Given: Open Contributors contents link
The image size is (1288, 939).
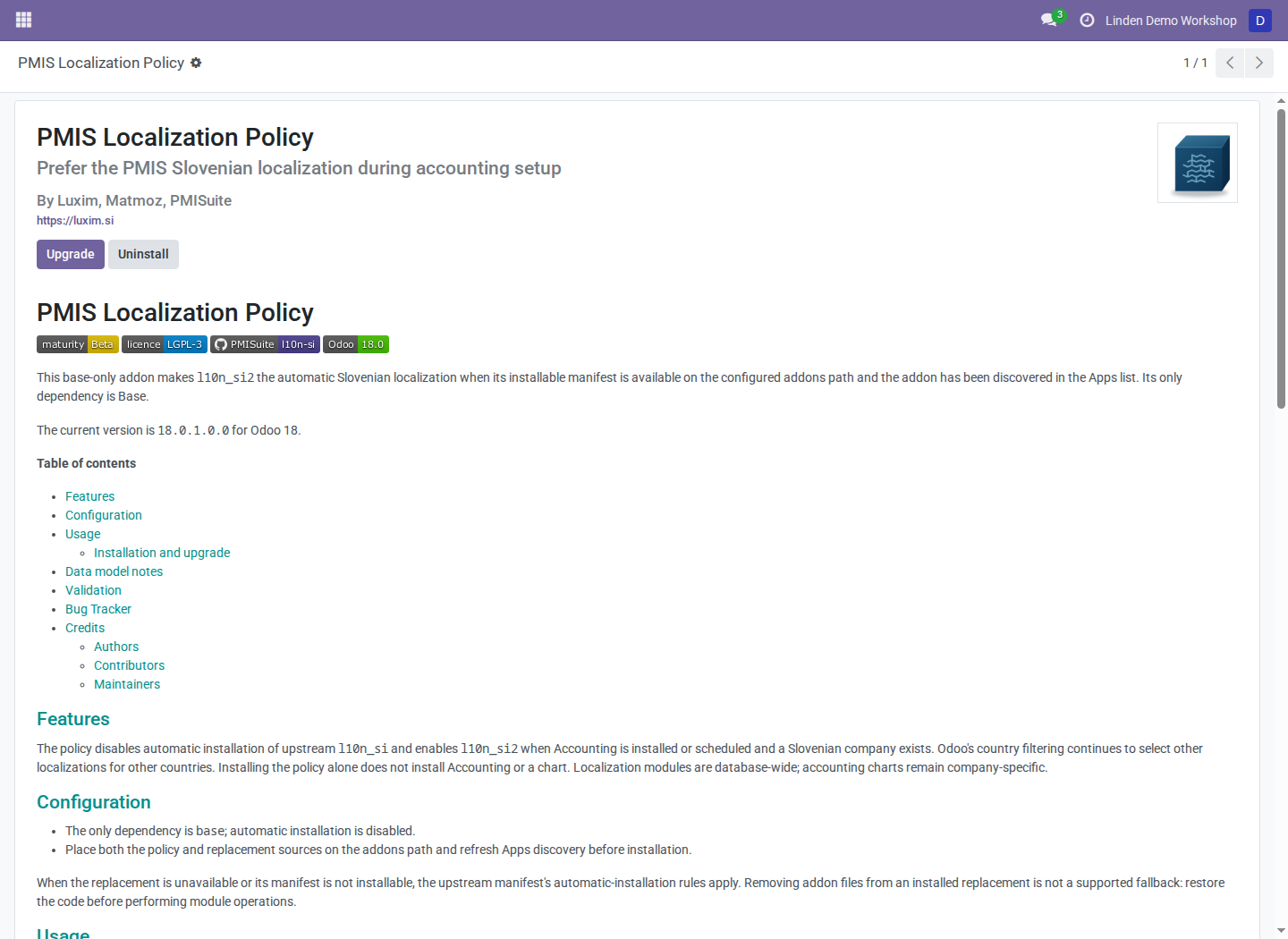Looking at the screenshot, I should coord(129,665).
